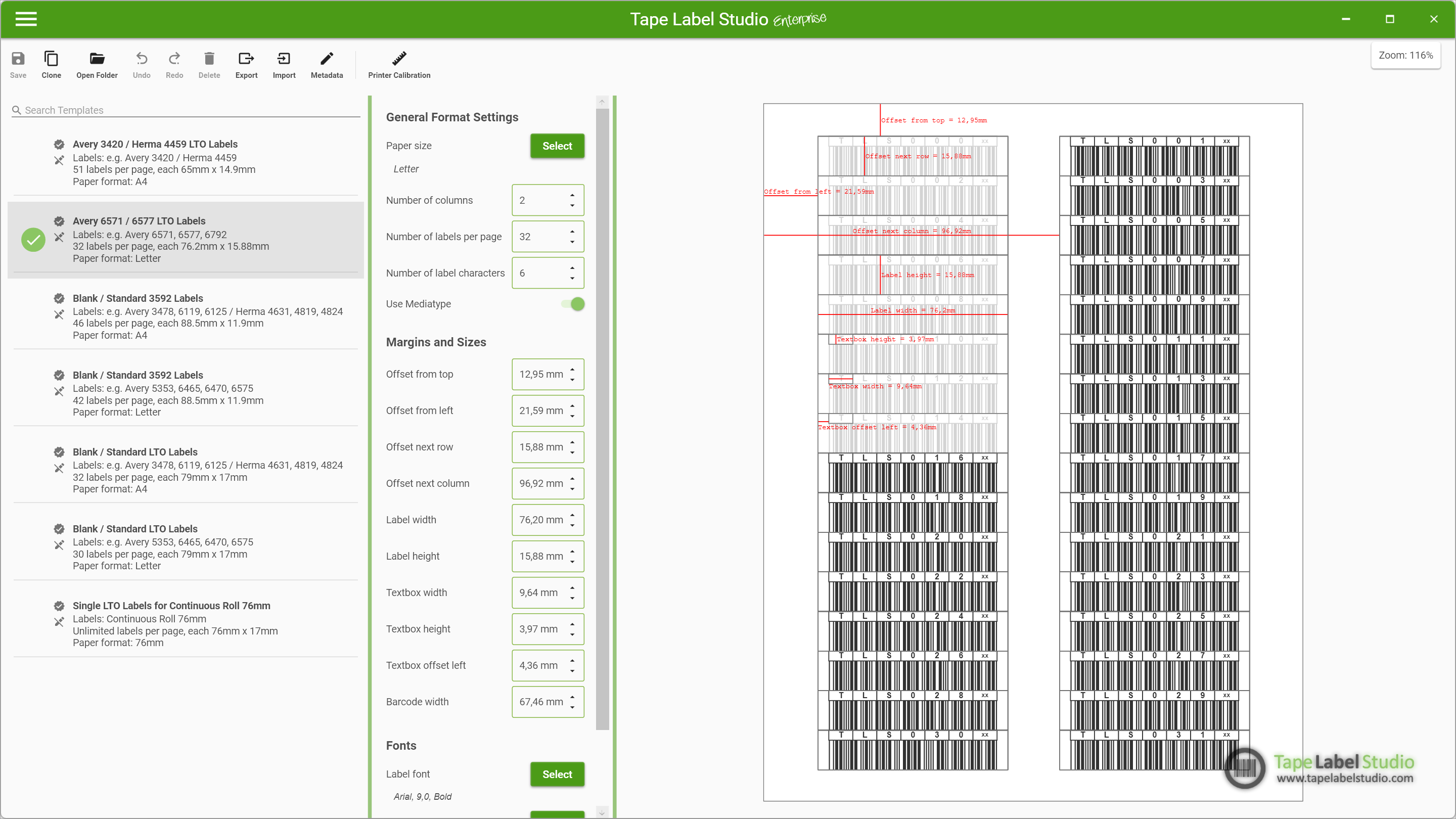1456x819 pixels.
Task: Toggle the Use Mediatype switch
Action: tap(573, 304)
